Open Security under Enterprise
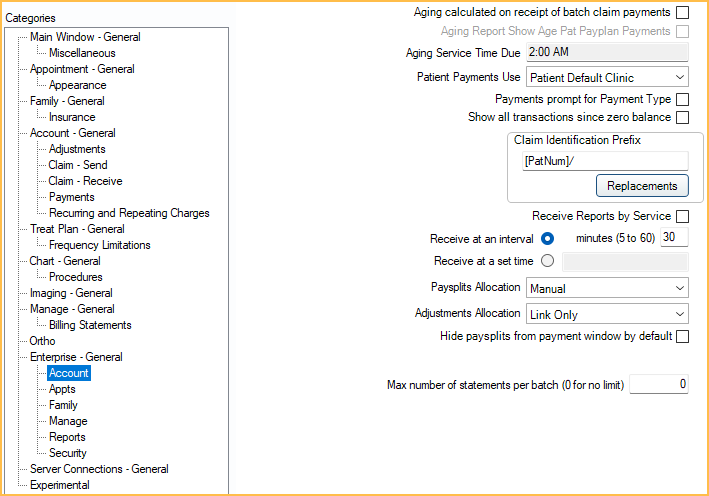 (x=68, y=453)
